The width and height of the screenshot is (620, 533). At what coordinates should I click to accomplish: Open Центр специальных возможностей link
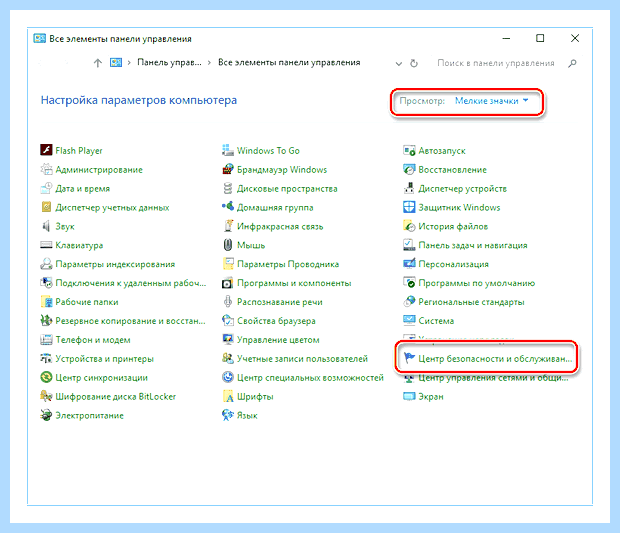point(310,378)
